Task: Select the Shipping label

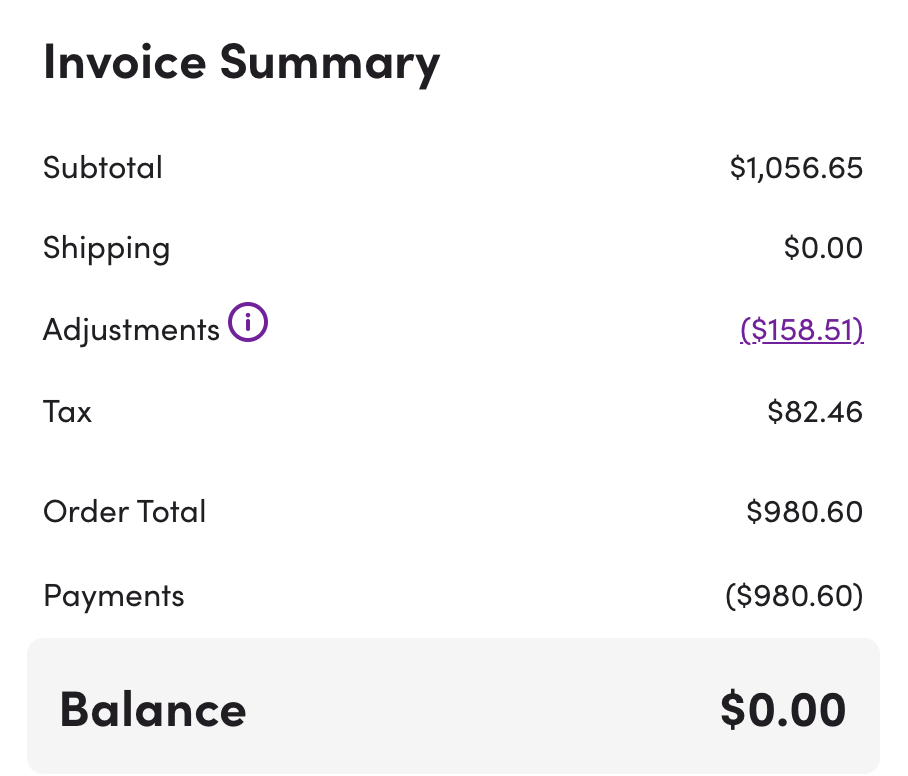Action: click(x=107, y=249)
